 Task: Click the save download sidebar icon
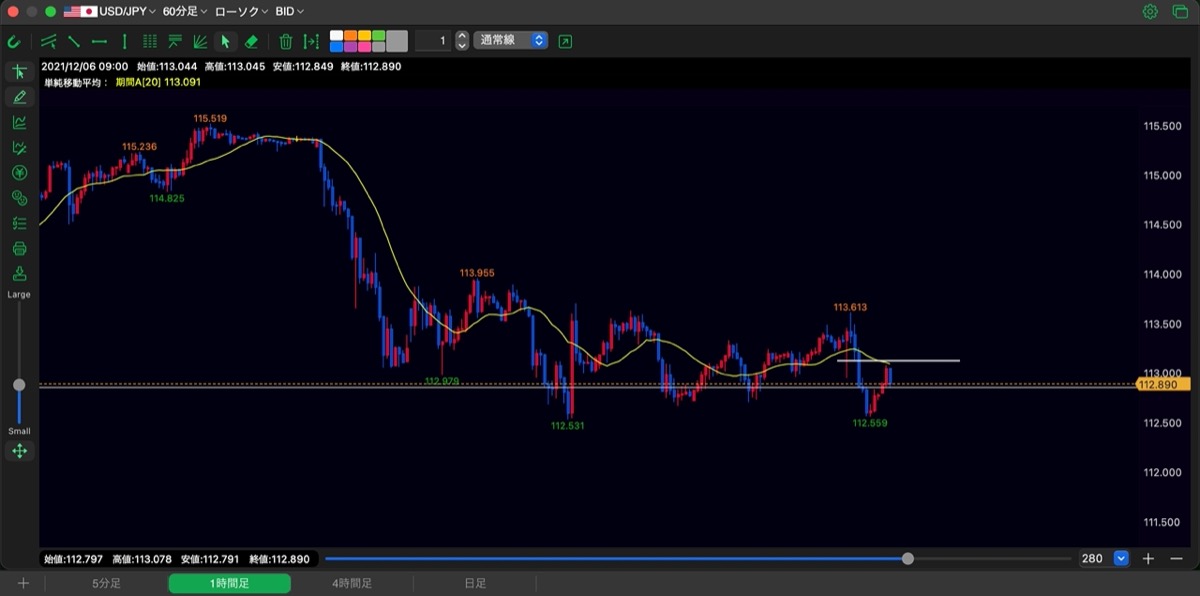(x=19, y=273)
